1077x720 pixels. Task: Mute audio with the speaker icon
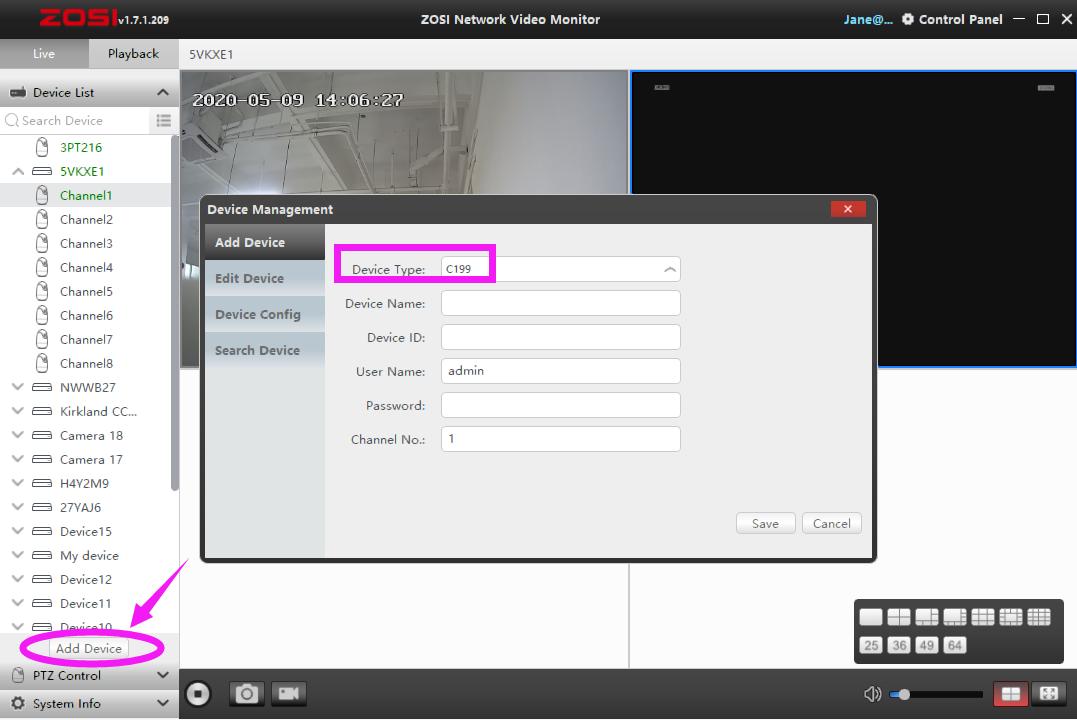(x=872, y=694)
